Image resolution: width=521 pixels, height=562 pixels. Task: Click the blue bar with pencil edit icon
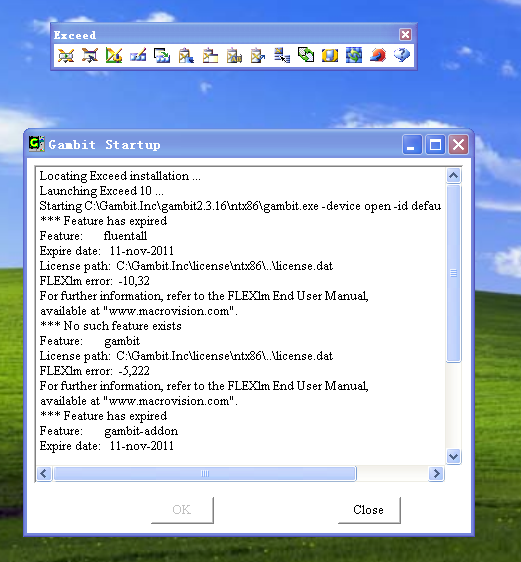point(138,56)
